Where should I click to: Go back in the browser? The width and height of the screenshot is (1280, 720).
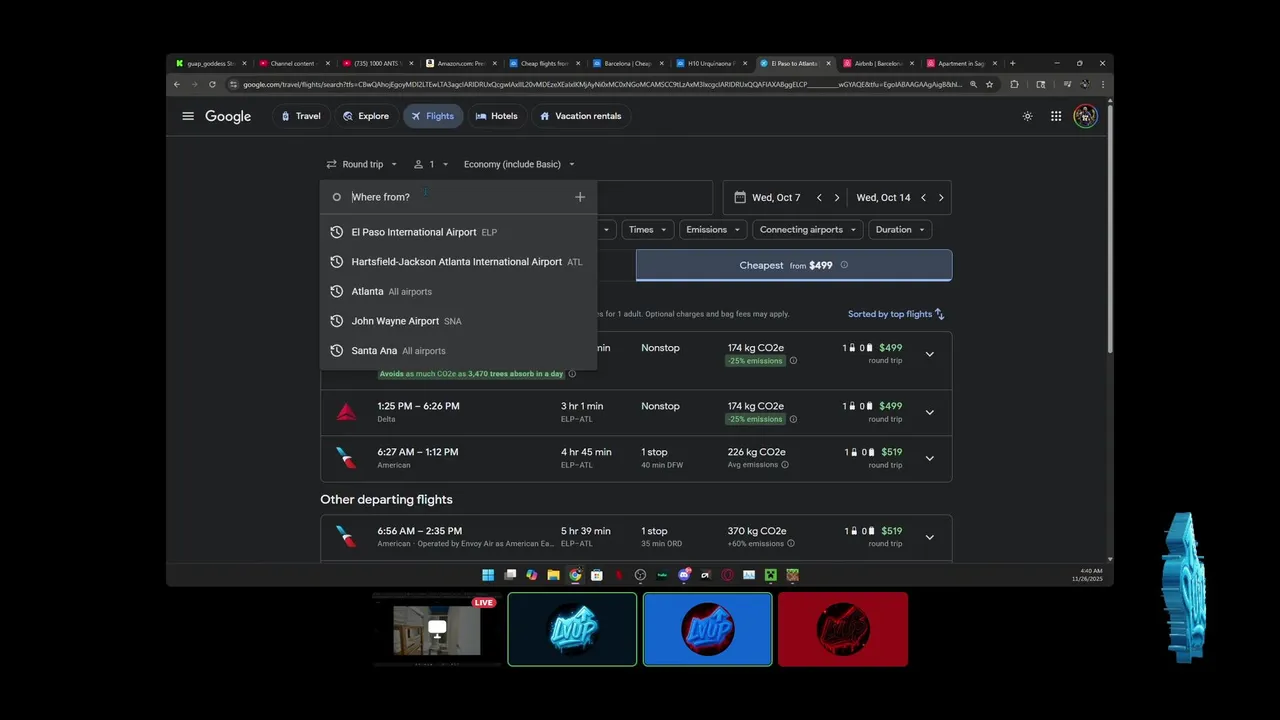[177, 85]
